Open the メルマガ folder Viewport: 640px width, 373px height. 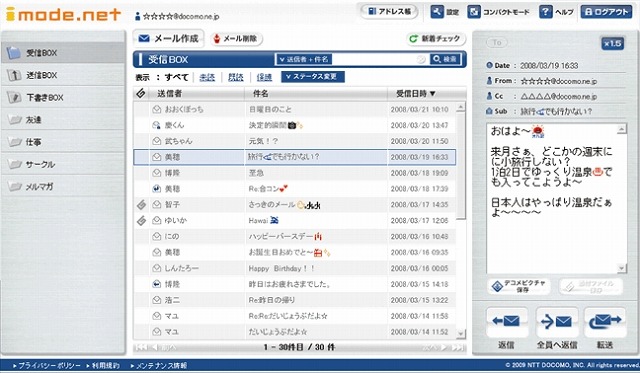[63, 186]
